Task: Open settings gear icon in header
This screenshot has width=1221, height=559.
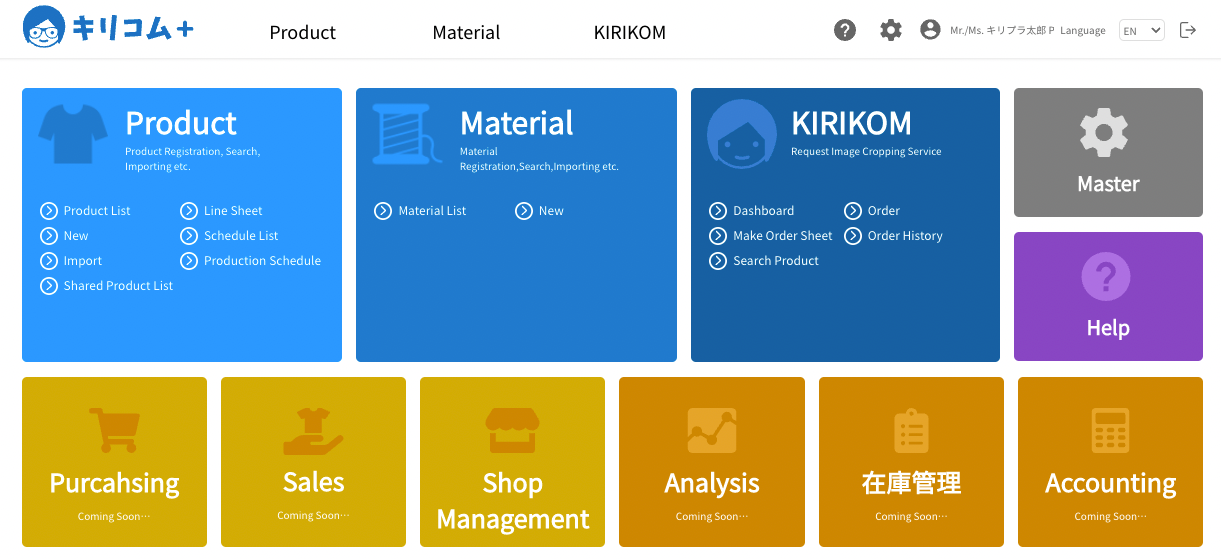Action: point(890,30)
